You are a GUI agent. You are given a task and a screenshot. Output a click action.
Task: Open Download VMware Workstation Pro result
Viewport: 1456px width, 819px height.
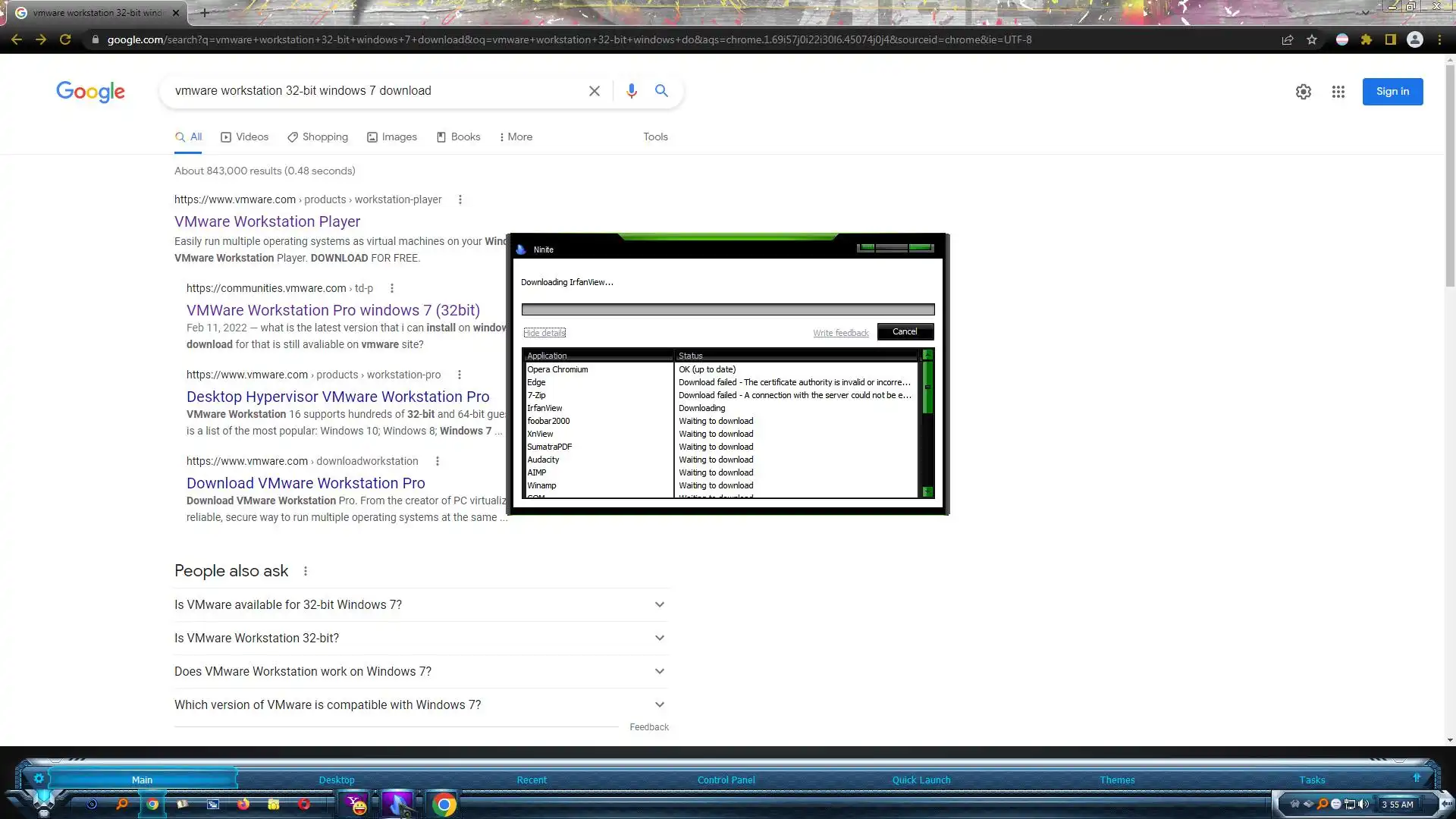point(306,483)
